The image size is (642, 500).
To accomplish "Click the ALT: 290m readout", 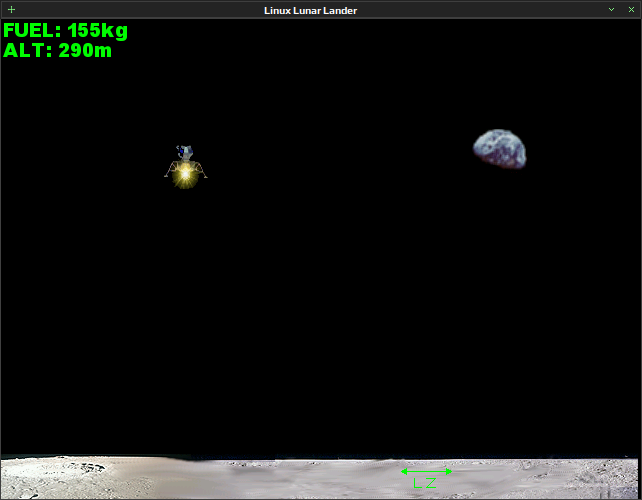I will [x=57, y=51].
